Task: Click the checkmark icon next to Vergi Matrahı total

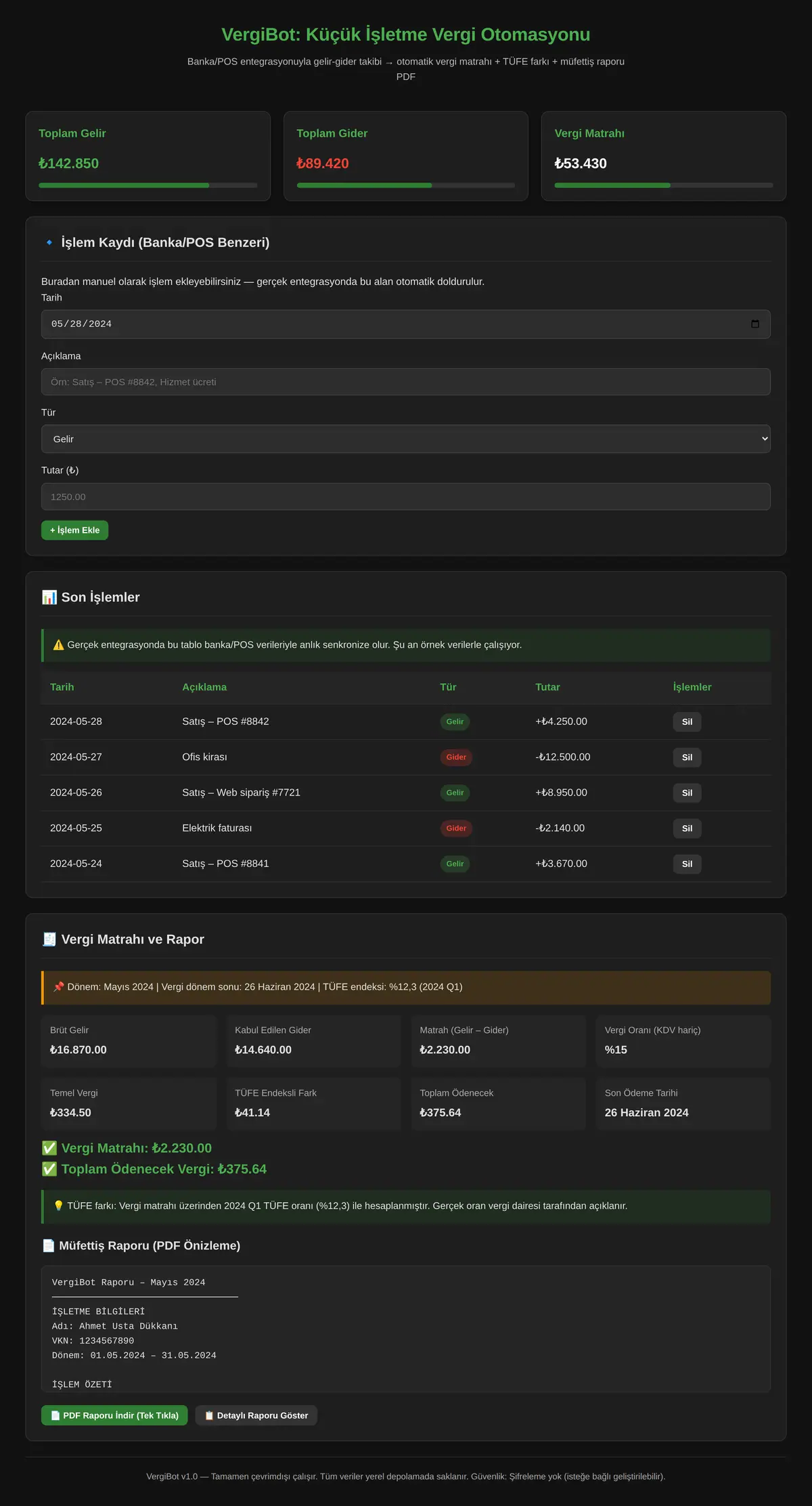Action: (x=49, y=1148)
